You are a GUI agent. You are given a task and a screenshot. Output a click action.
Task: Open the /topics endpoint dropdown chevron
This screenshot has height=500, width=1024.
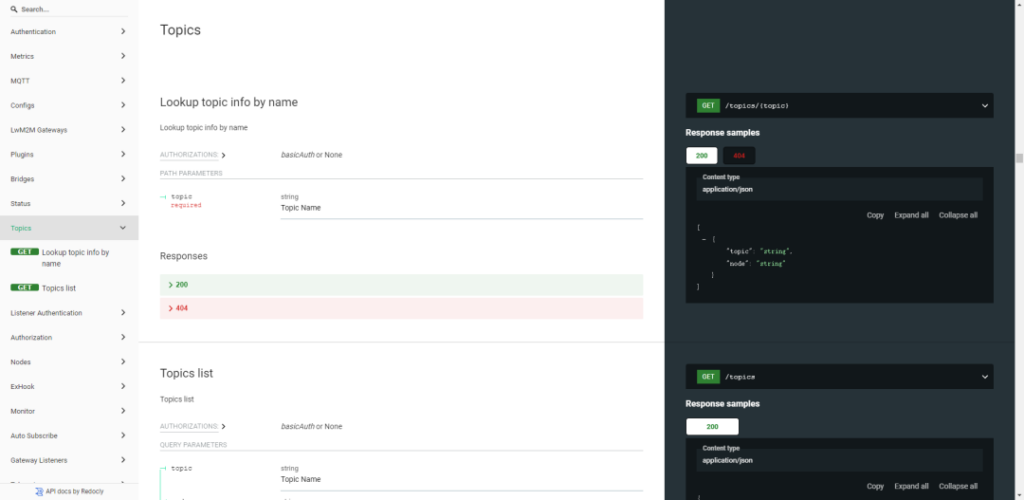985,377
